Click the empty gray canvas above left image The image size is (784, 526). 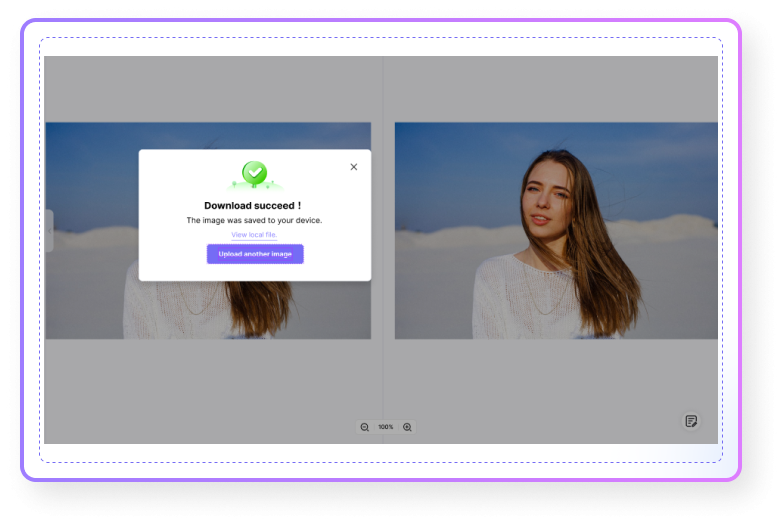200,88
